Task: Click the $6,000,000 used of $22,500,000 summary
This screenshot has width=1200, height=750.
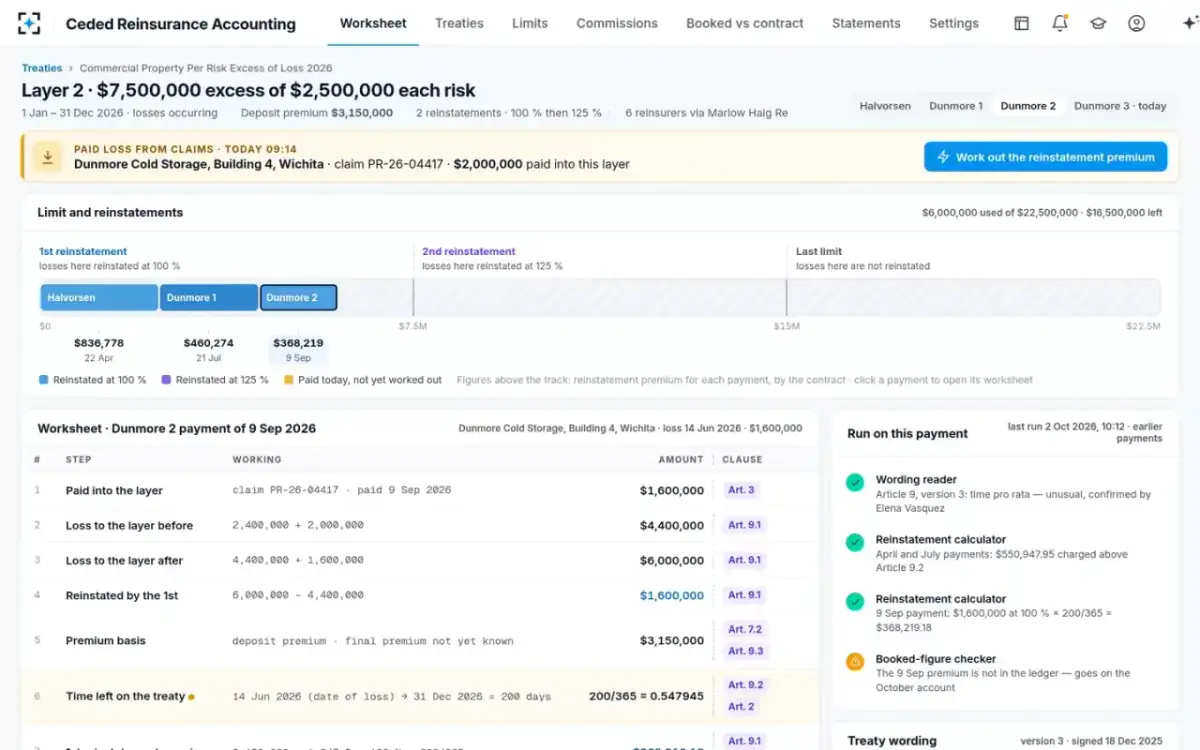Action: tap(1042, 213)
